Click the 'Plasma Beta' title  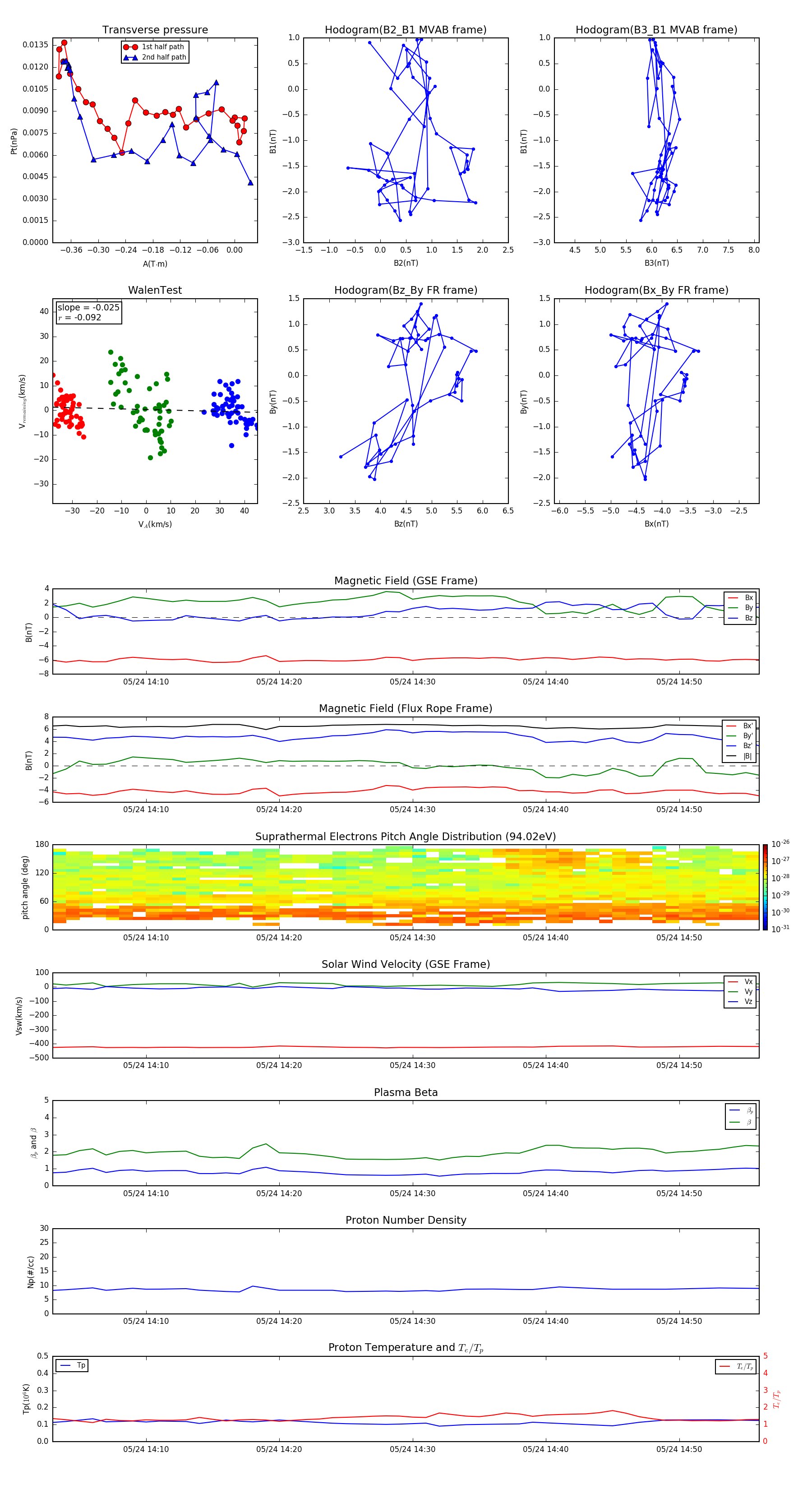click(406, 1092)
